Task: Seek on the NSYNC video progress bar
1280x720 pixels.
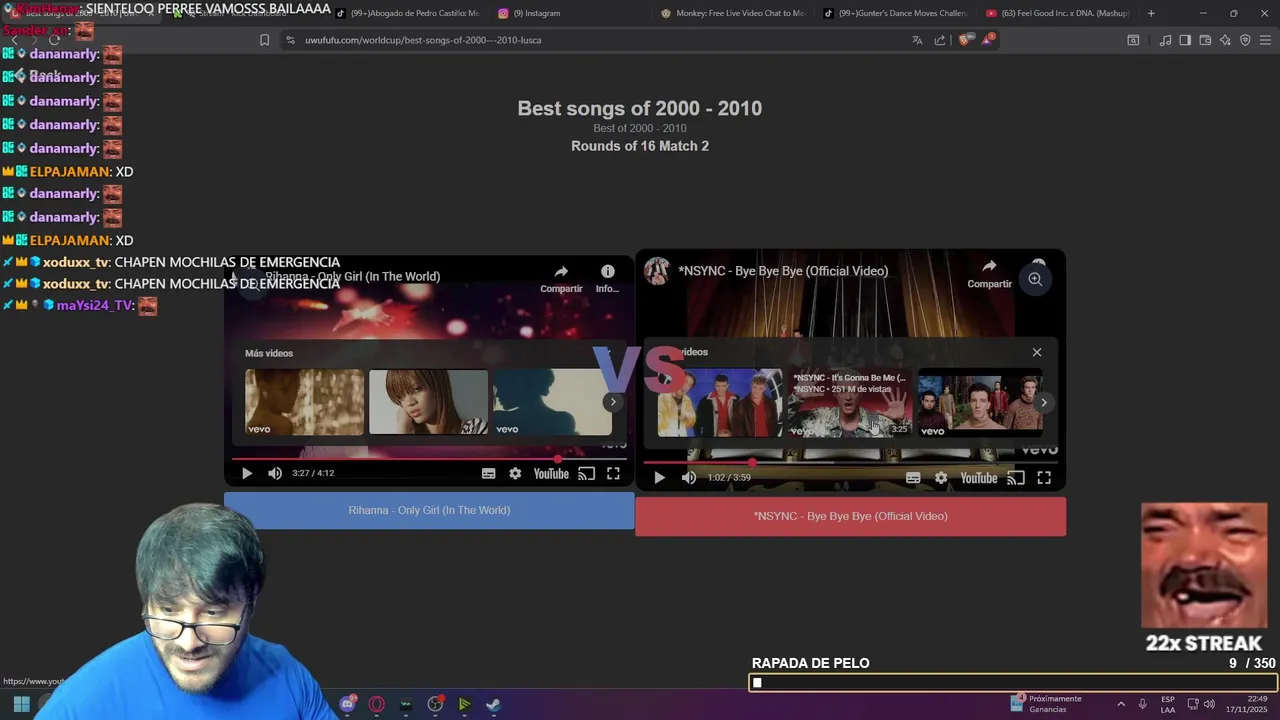Action: (x=850, y=462)
